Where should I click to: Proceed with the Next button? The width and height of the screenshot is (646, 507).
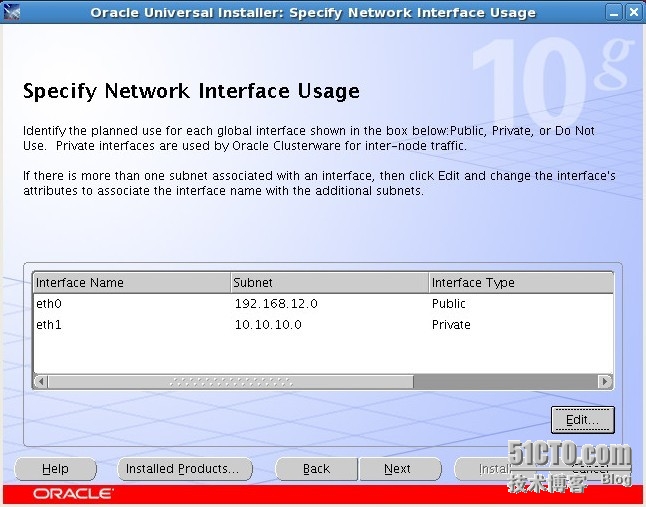(400, 469)
